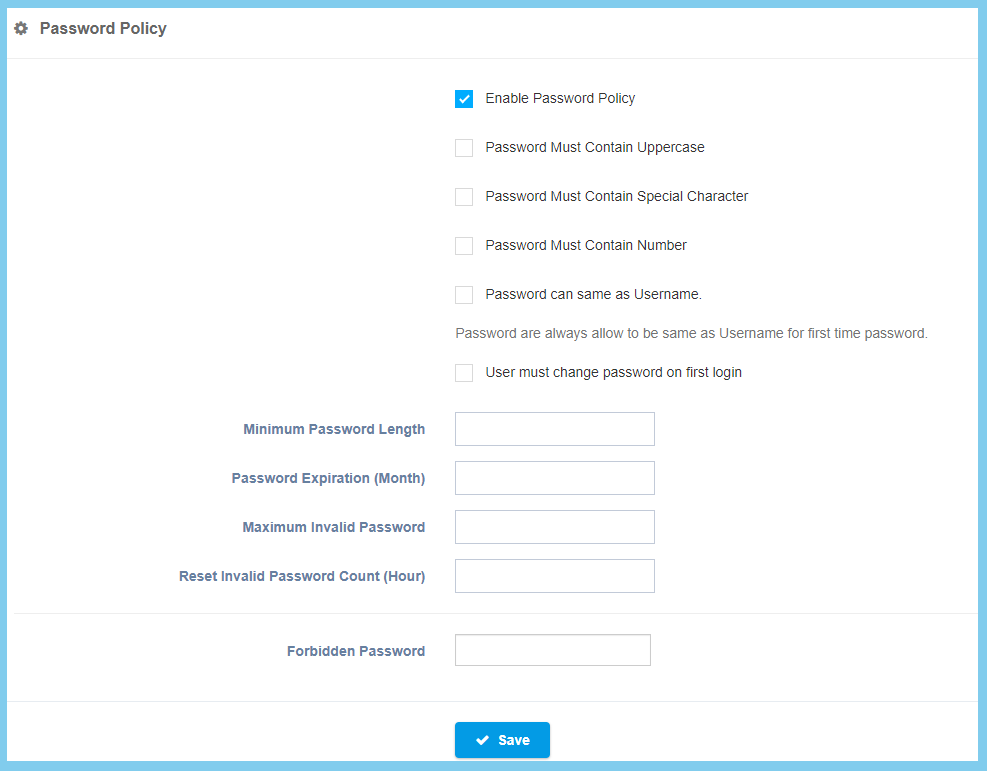Check Password Must Contain Number option
This screenshot has height=771, width=987.
464,246
